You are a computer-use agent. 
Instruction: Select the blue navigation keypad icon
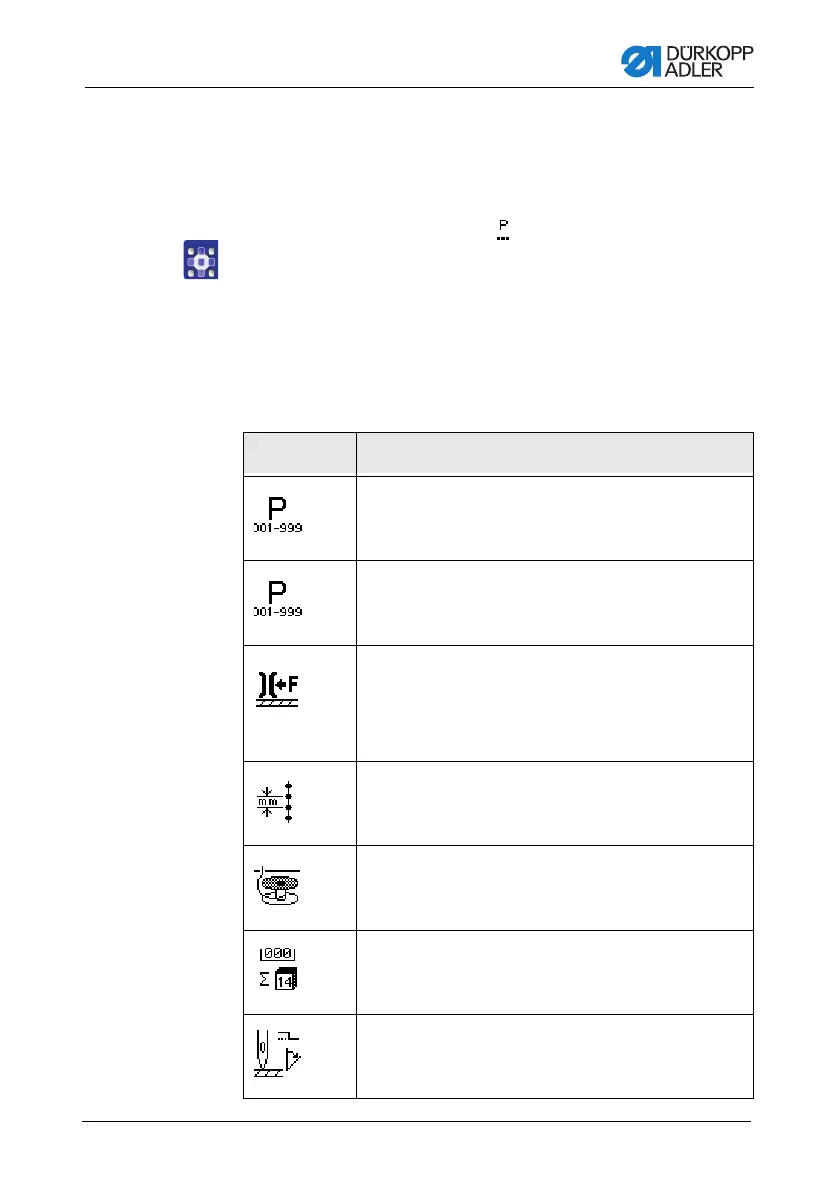[201, 260]
